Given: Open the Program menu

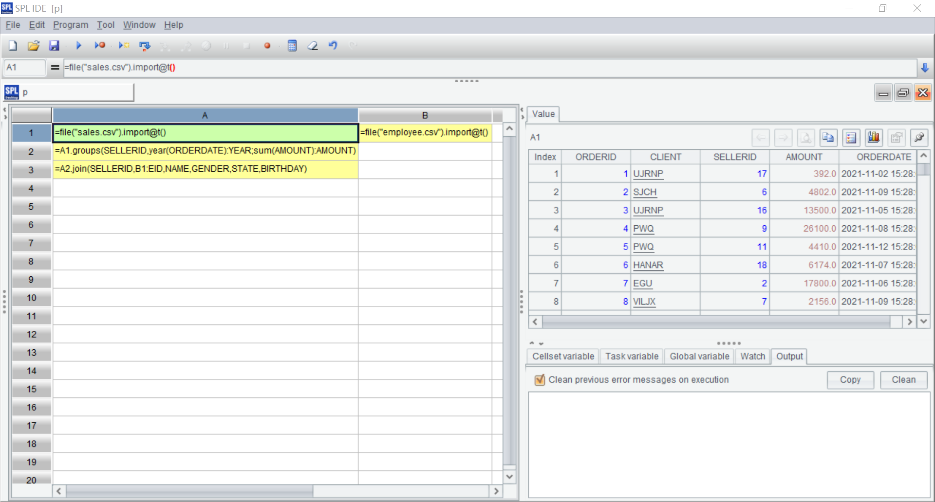Looking at the screenshot, I should 70,24.
